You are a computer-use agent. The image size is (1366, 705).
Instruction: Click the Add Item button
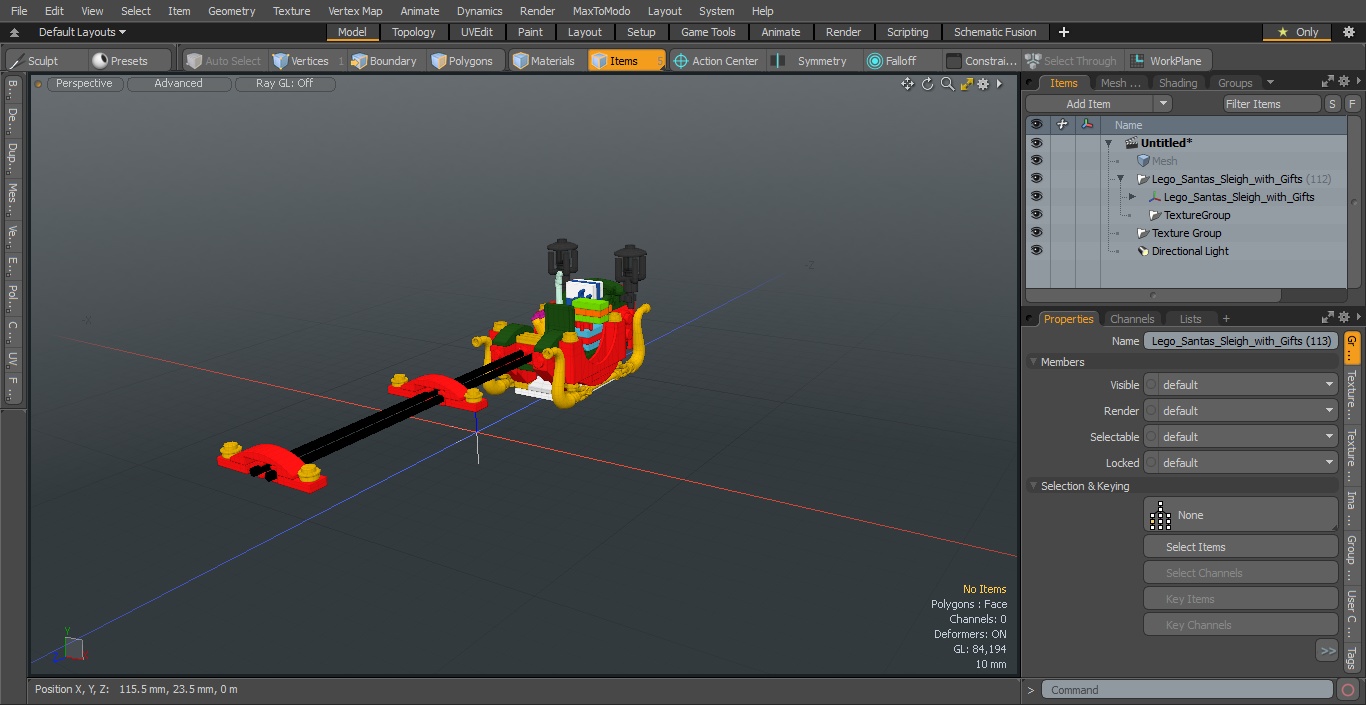[x=1088, y=104]
